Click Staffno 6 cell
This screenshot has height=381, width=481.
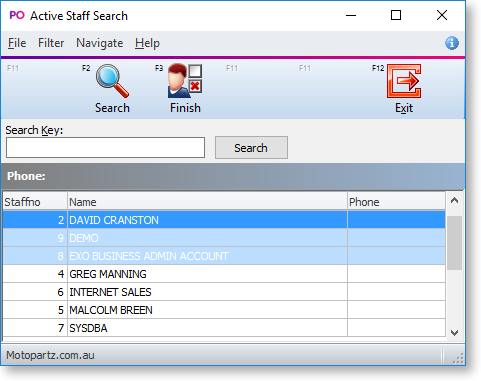coord(35,292)
